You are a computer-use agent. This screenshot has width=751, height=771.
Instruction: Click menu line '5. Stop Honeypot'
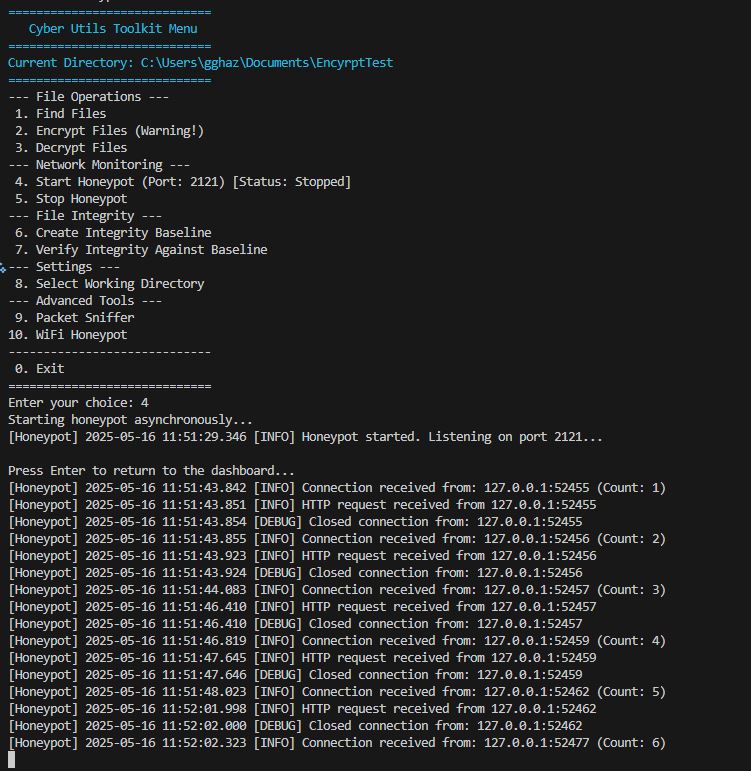point(71,199)
